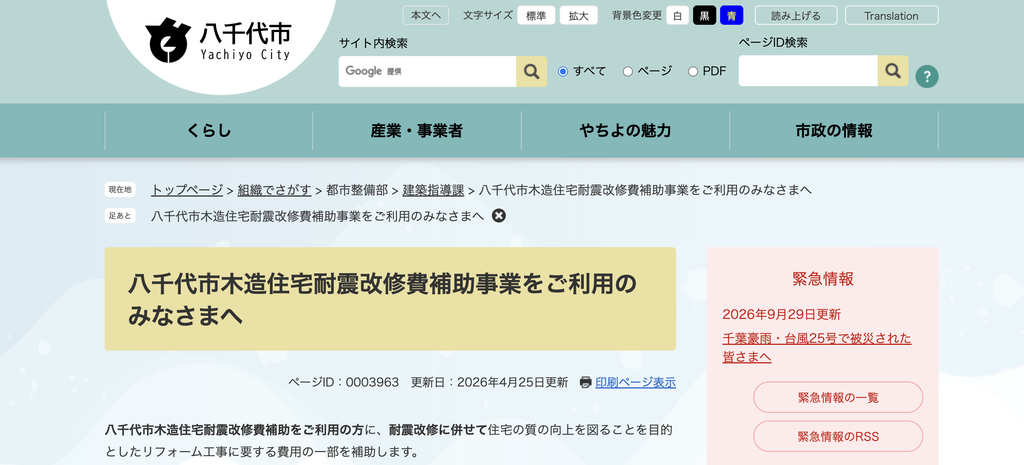This screenshot has height=465, width=1024.
Task: Open the 千葉豪雨・台風25号 emergency link
Action: coord(817,347)
